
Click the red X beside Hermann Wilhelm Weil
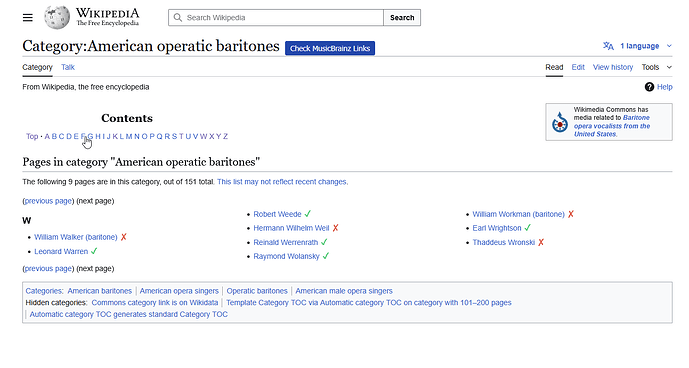pos(335,228)
